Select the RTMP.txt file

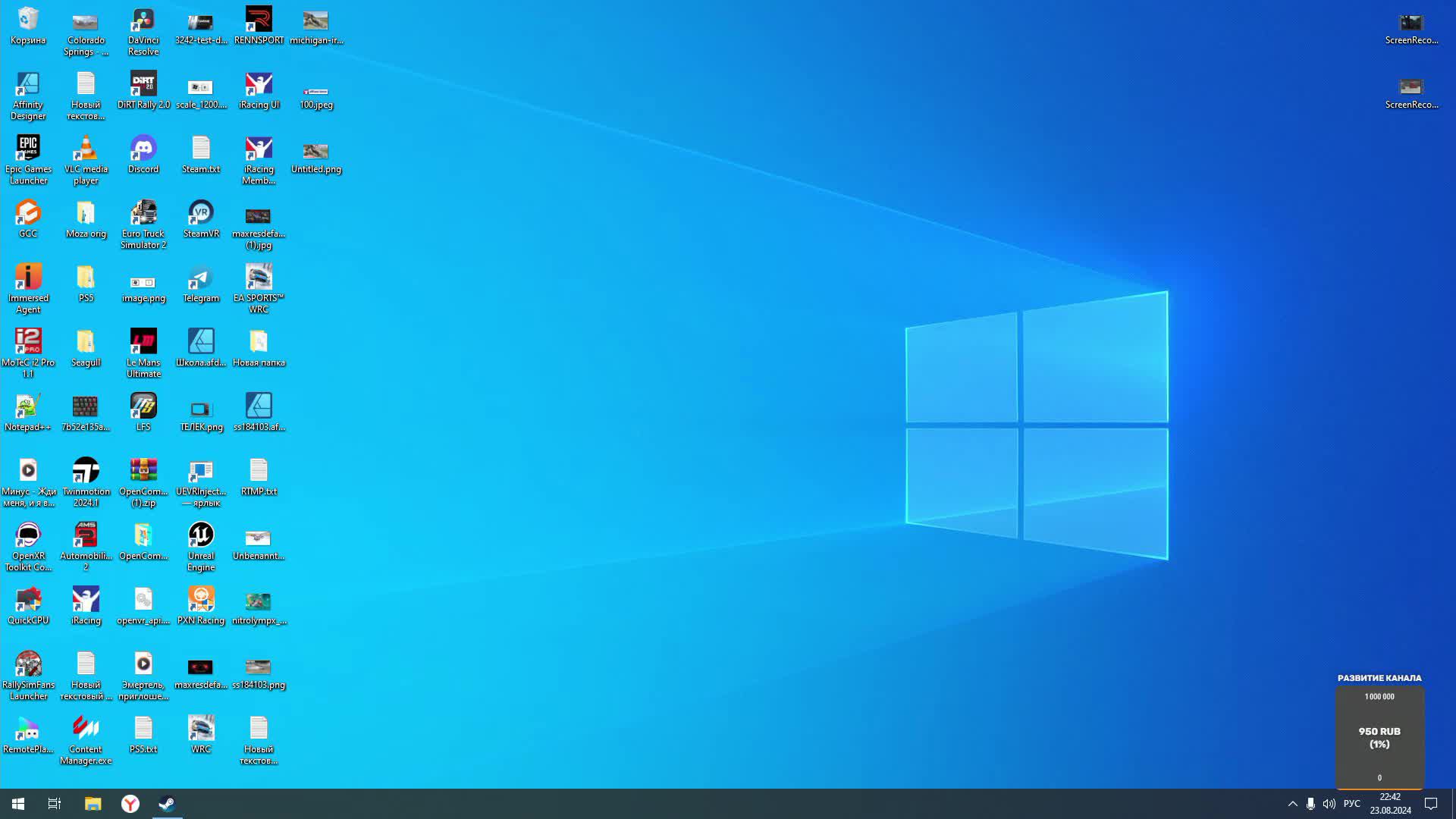(x=259, y=477)
